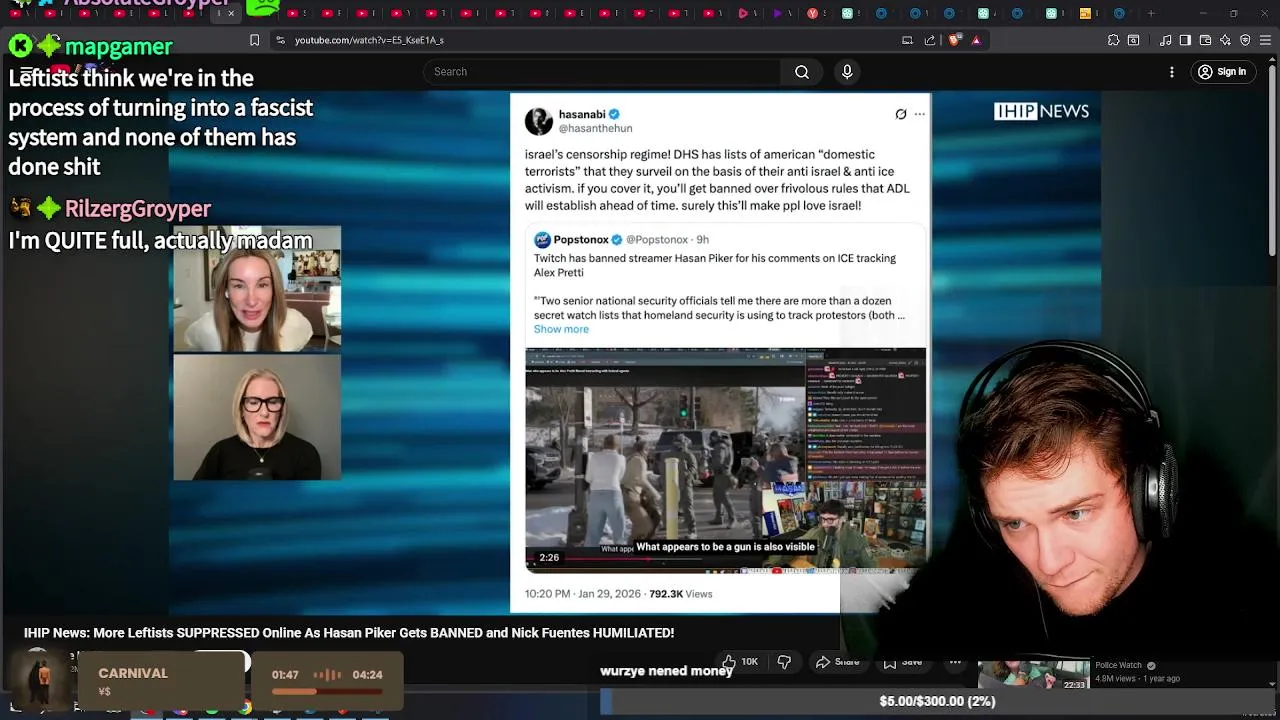Click the Share button under video
1280x720 pixels.
pyautogui.click(x=837, y=662)
